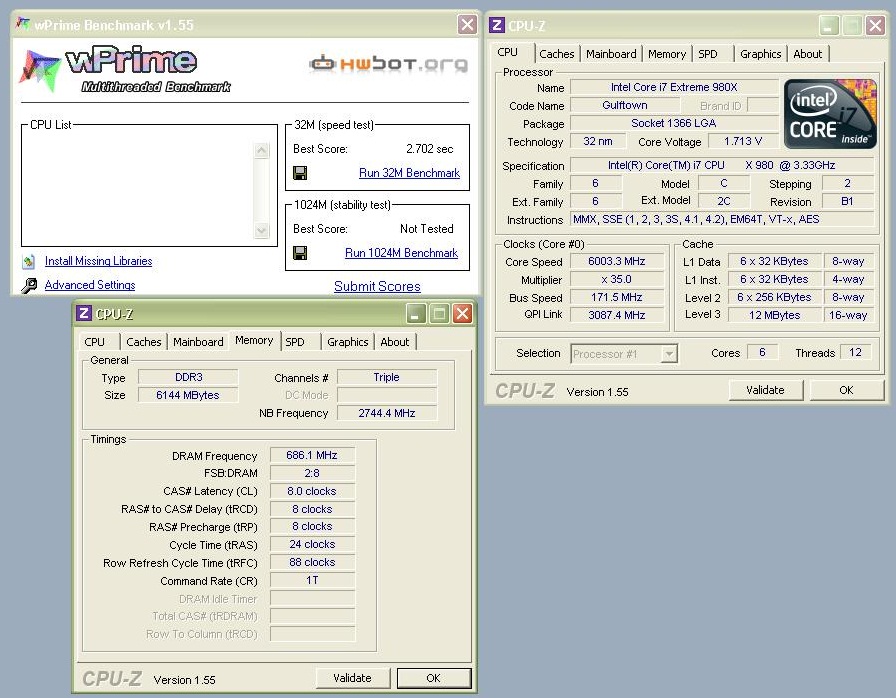896x698 pixels.
Task: Click the Install Missing Libraries icon
Action: pyautogui.click(x=29, y=262)
